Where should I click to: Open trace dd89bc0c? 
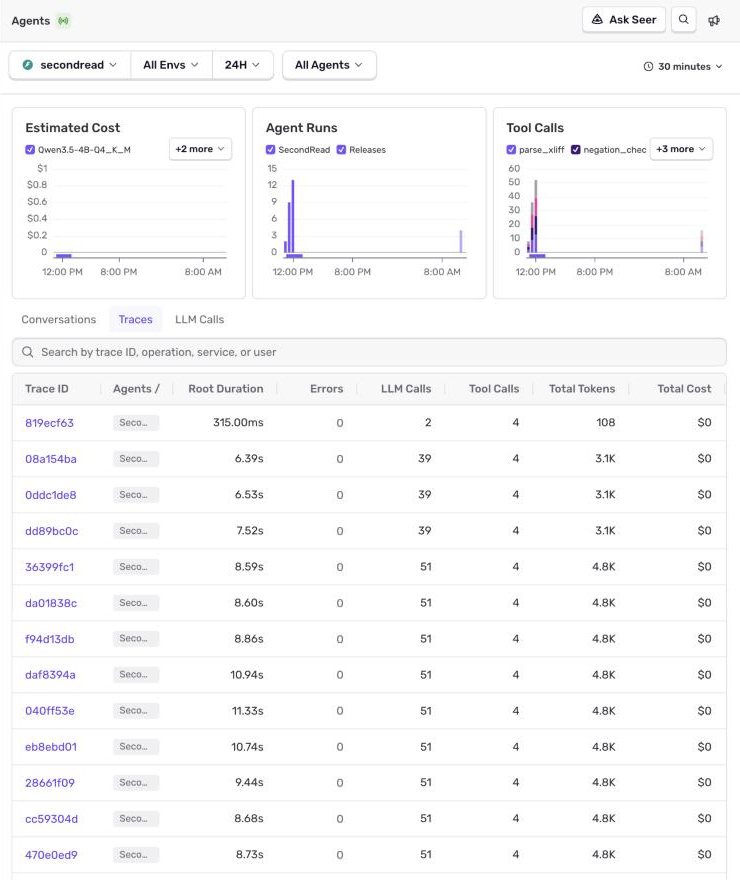coord(52,530)
